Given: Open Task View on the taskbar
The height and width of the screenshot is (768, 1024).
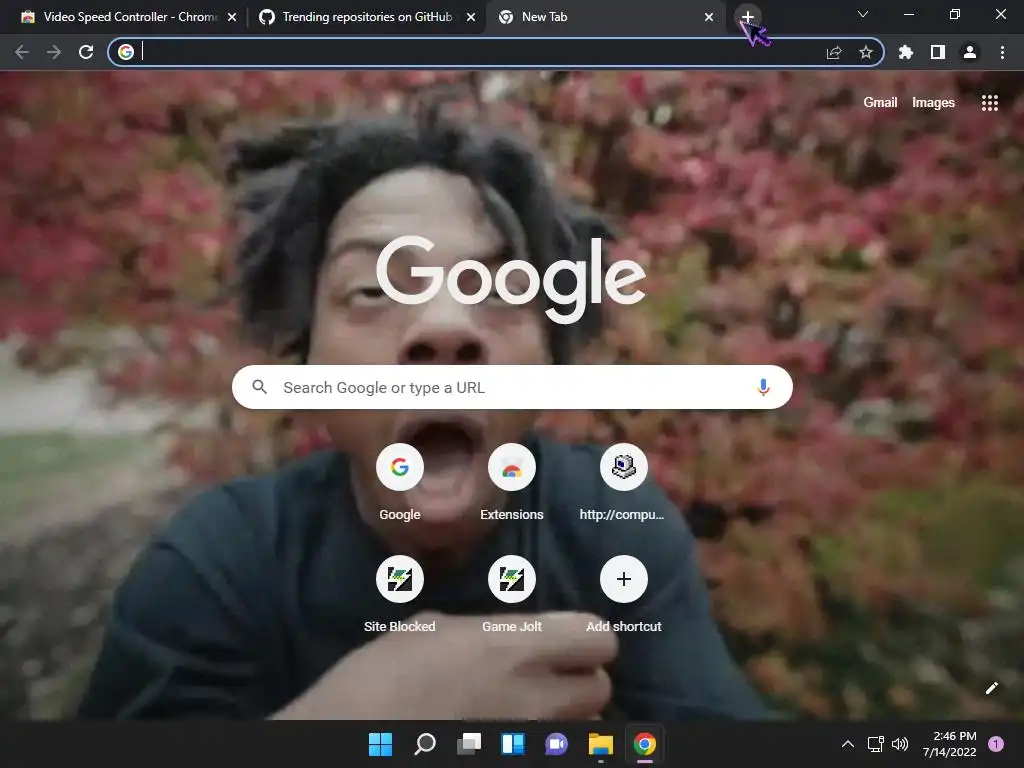Looking at the screenshot, I should pyautogui.click(x=469, y=744).
